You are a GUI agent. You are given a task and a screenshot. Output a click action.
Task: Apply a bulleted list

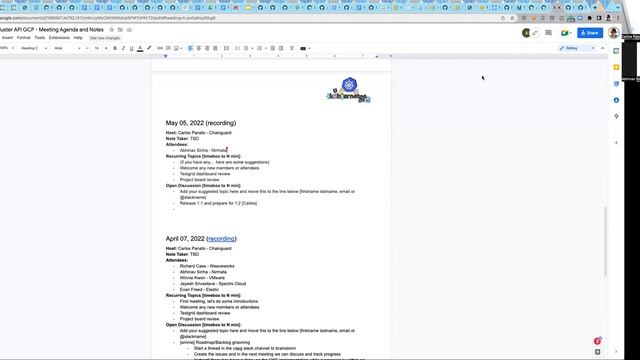pos(246,48)
